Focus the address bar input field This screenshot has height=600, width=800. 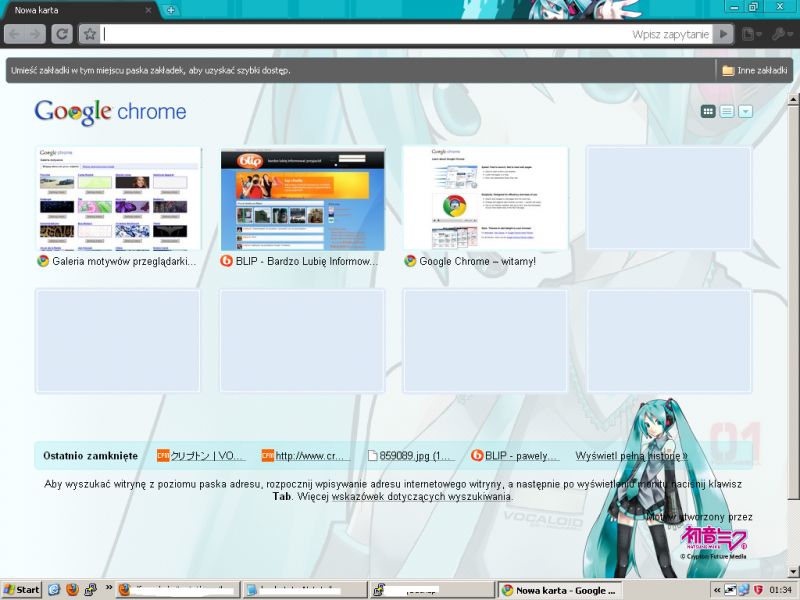click(406, 34)
